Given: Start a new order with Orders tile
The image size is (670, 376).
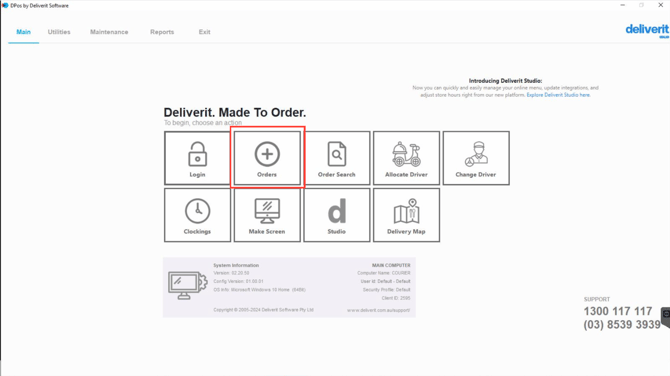Looking at the screenshot, I should tap(267, 158).
